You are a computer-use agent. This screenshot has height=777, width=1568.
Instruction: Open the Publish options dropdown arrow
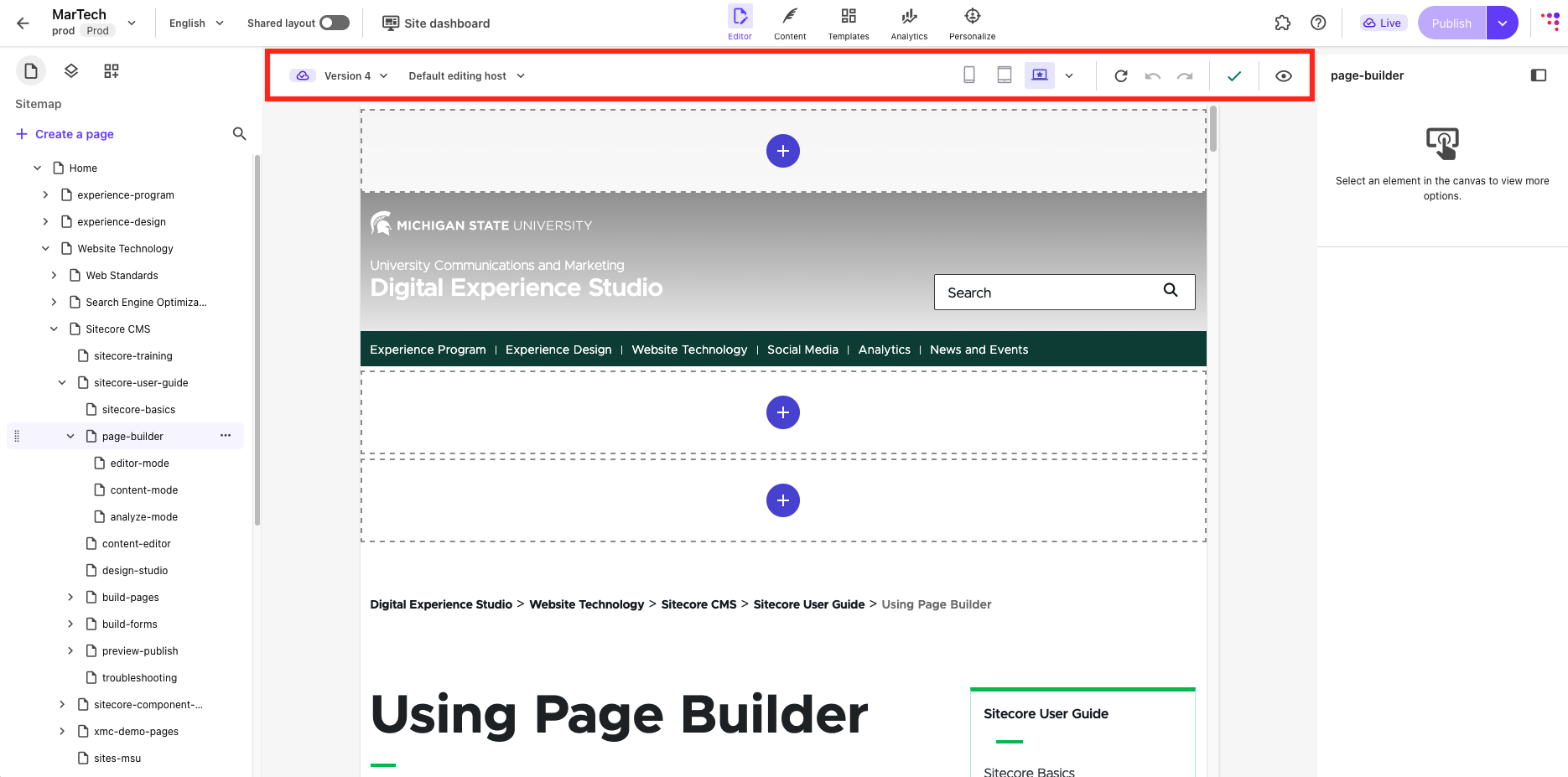(1503, 23)
